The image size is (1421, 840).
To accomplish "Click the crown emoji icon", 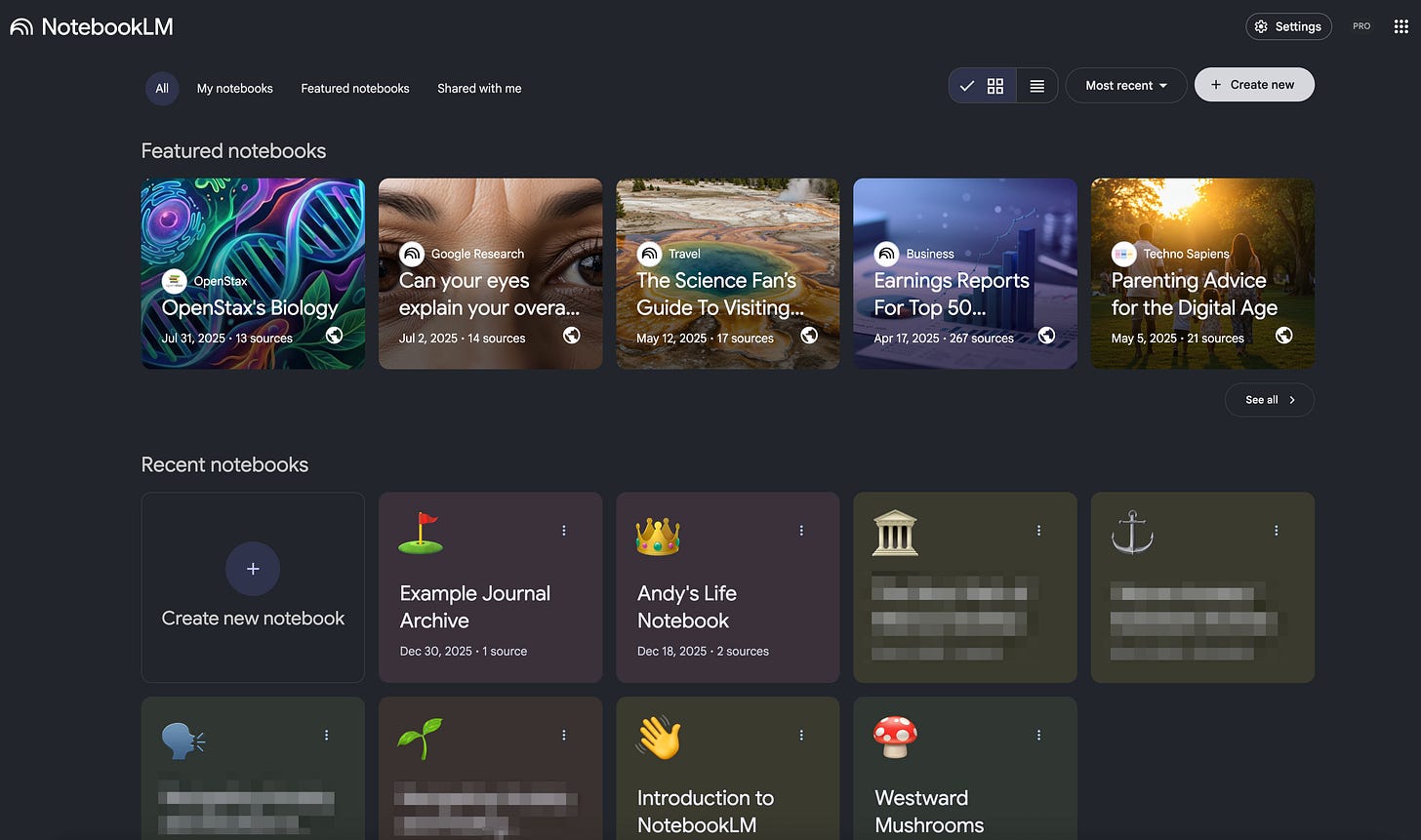I will [x=658, y=536].
